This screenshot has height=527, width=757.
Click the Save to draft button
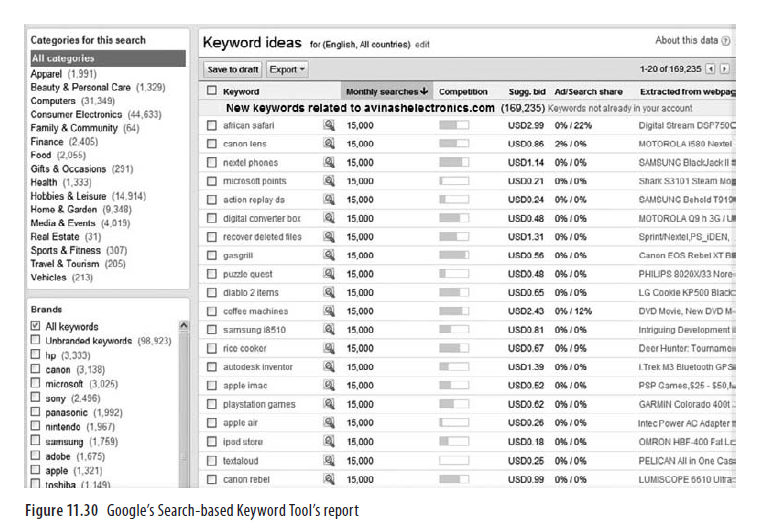coord(233,69)
